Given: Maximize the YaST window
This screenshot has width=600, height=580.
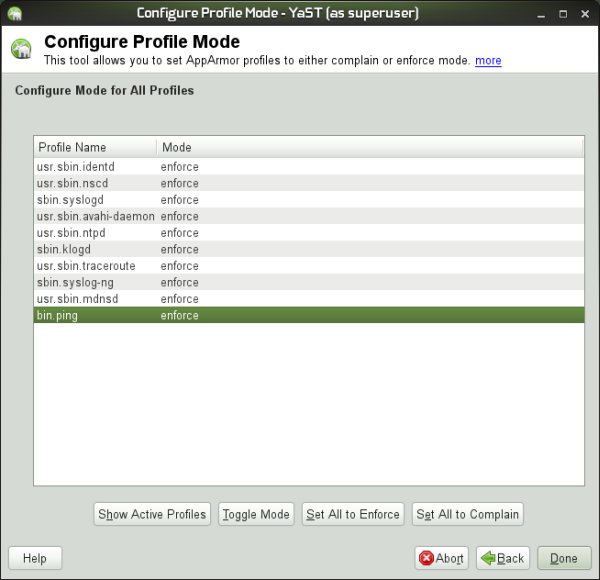Looking at the screenshot, I should coord(563,14).
